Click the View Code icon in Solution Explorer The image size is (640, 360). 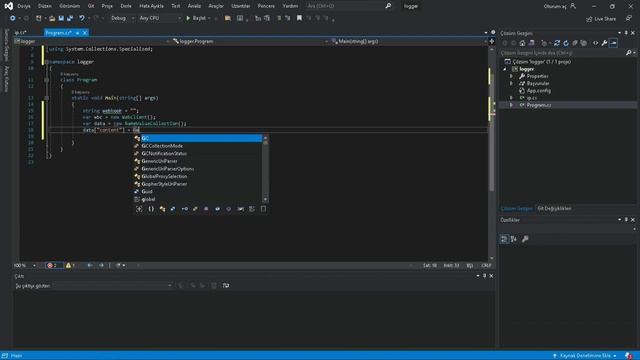[x=596, y=43]
